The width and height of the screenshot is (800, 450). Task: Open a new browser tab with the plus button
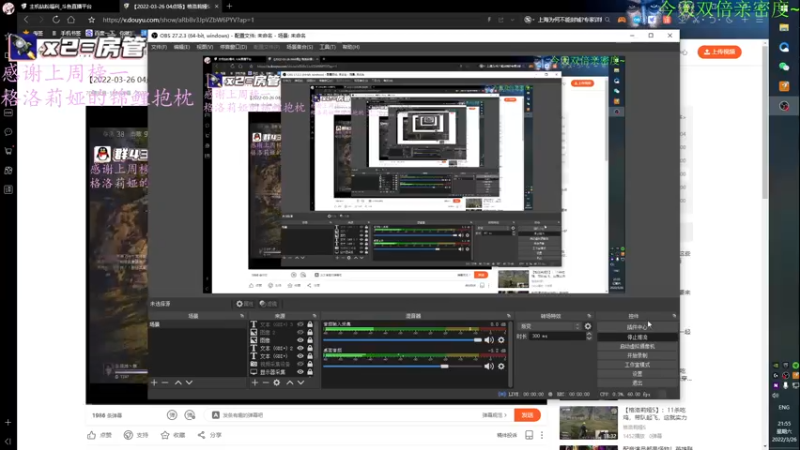coord(229,6)
